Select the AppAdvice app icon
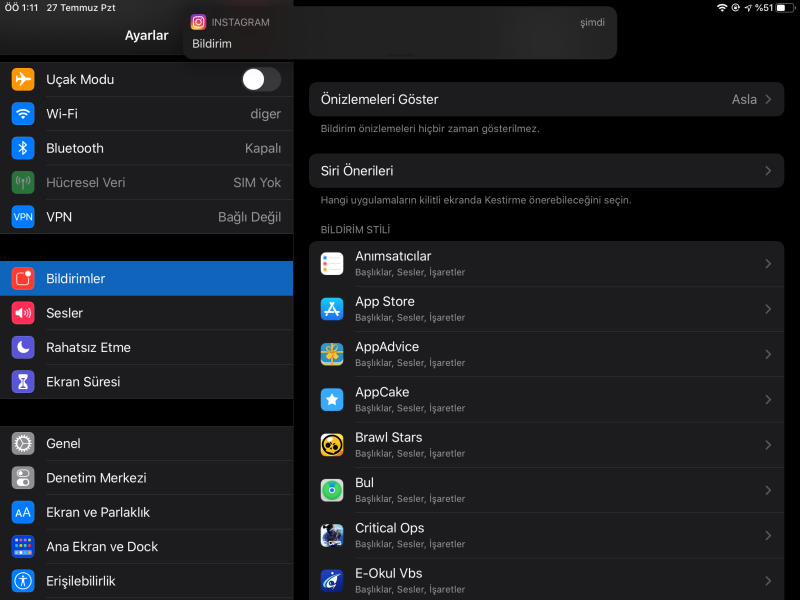 [332, 354]
